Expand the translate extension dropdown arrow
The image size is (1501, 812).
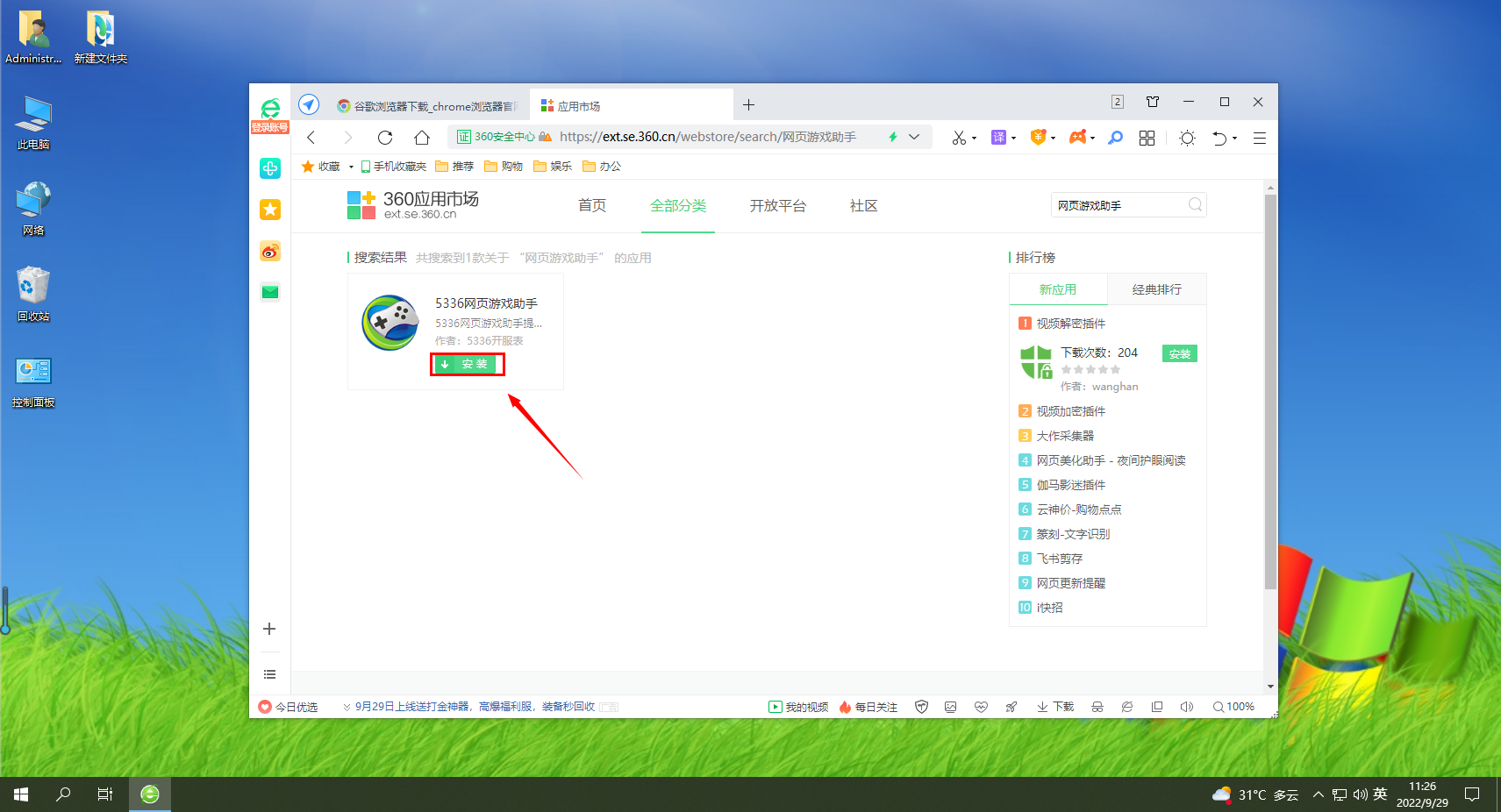[x=1013, y=139]
